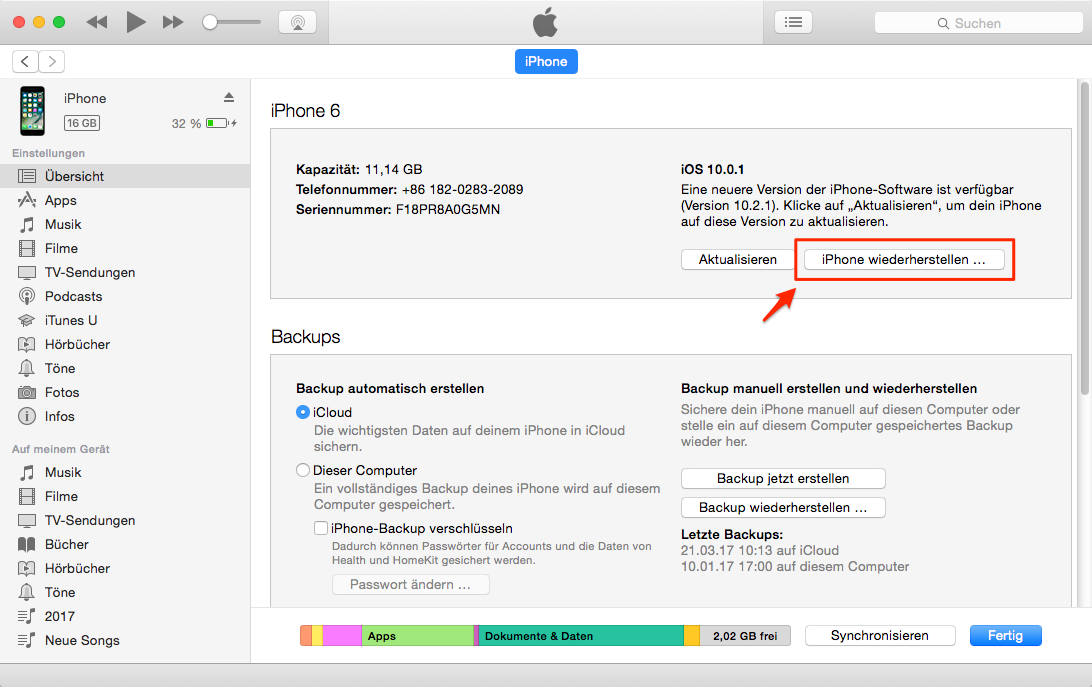Open the 2017 playlist
Screen dimensions: 1092x687
(x=125, y=617)
